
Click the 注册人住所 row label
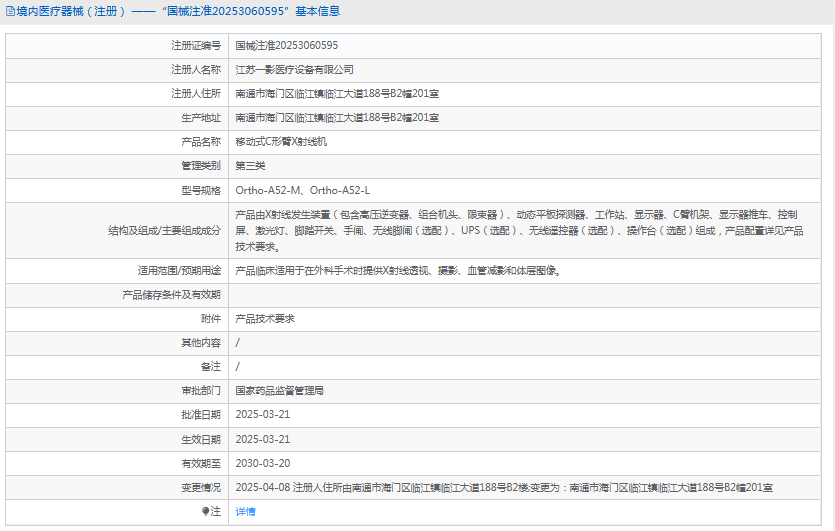point(195,94)
